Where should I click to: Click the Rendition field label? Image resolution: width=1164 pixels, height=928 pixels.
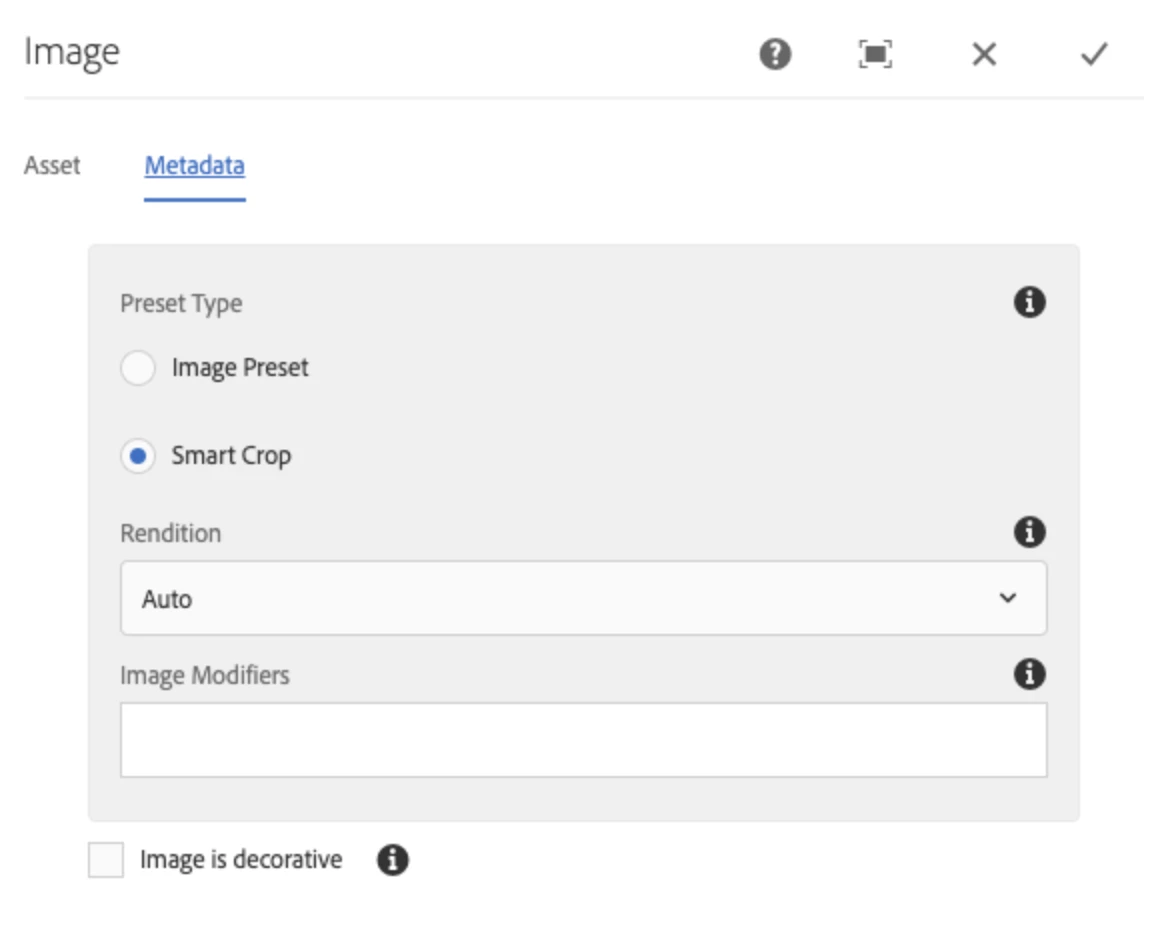pyautogui.click(x=170, y=533)
